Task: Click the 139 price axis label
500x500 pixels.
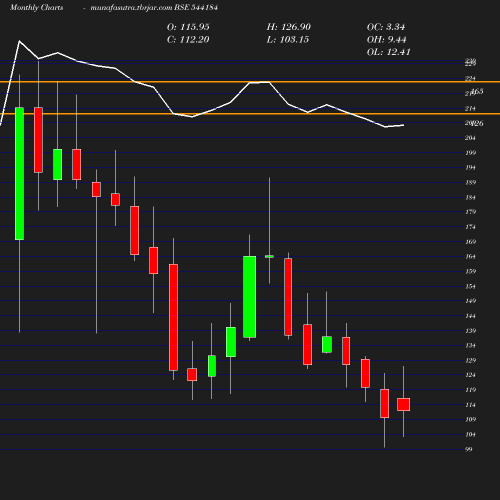Action: click(x=470, y=331)
